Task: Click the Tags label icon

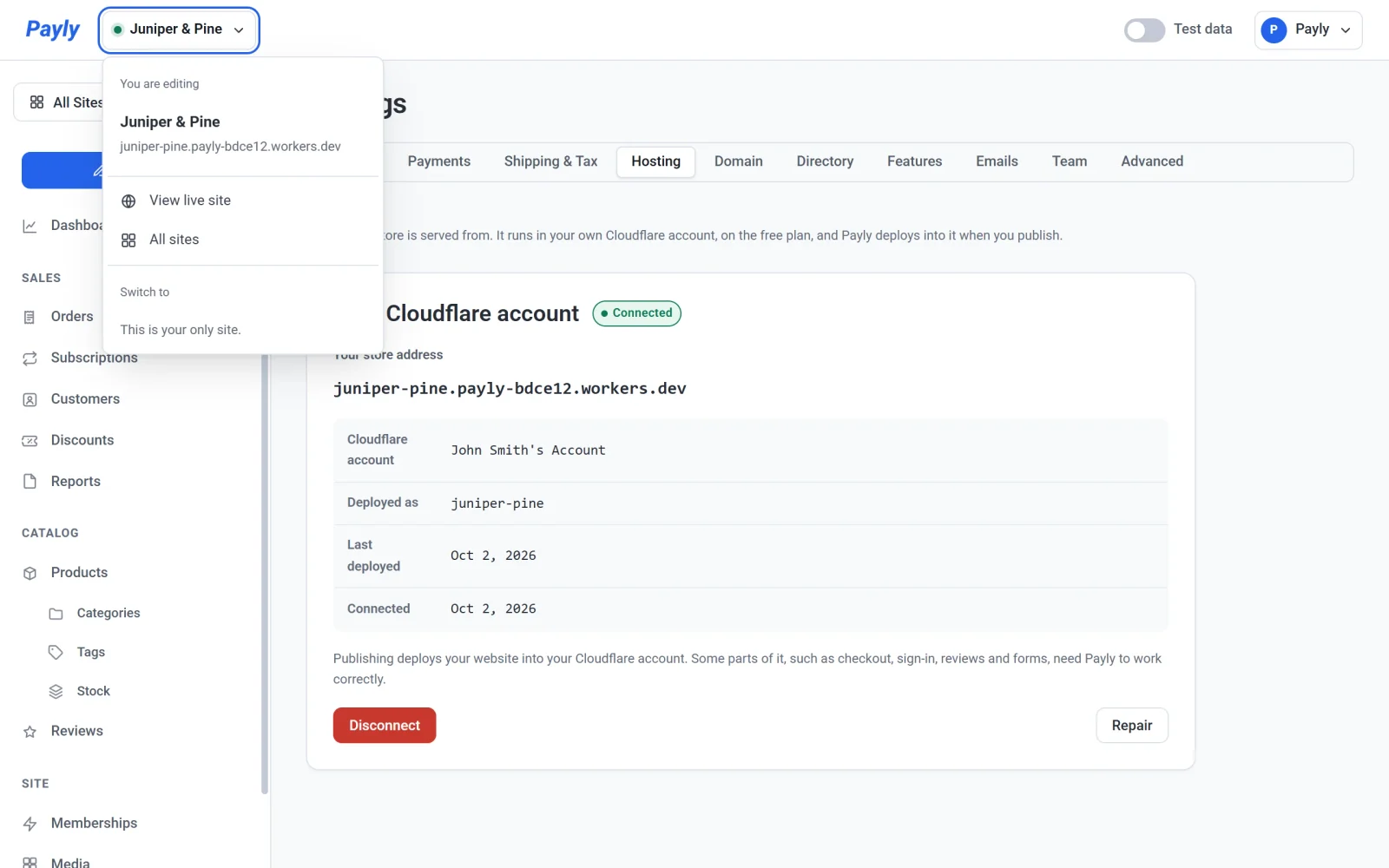Action: 56,653
